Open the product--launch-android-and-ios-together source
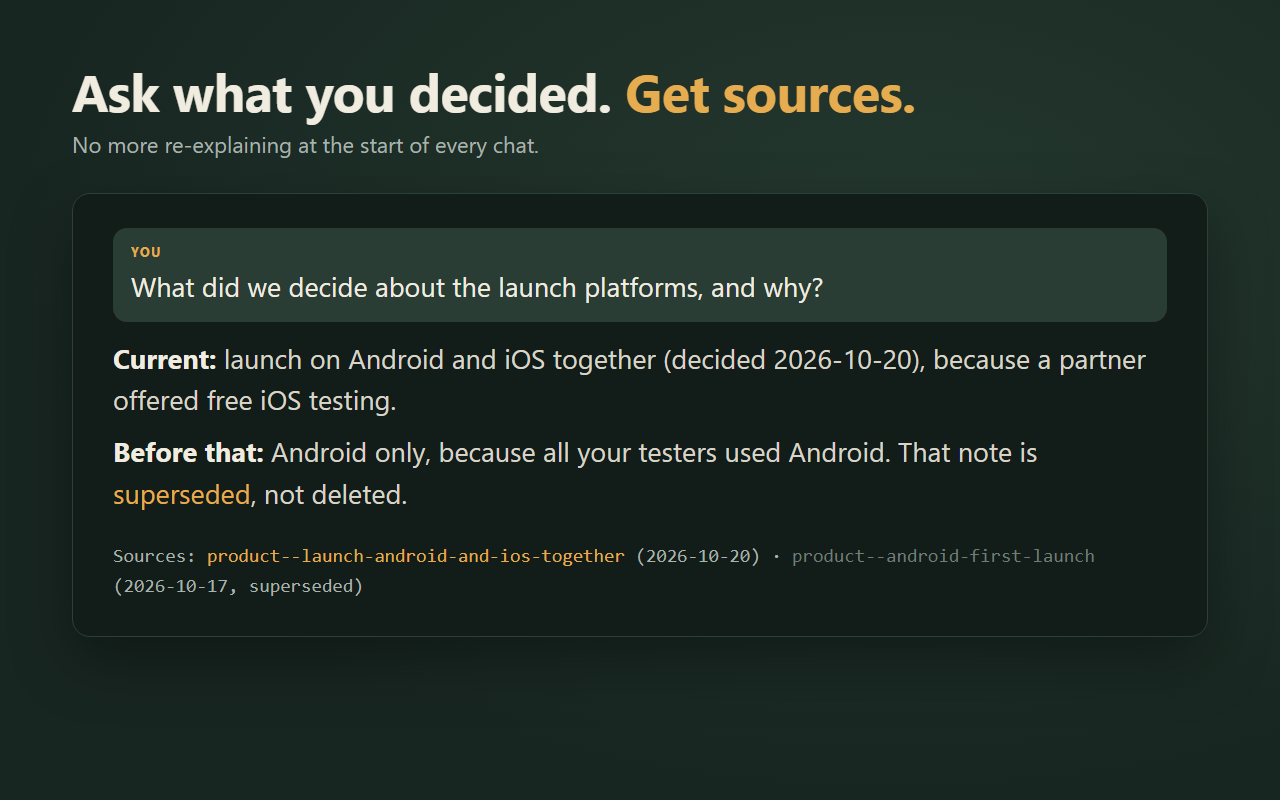Viewport: 1280px width, 800px height. (x=416, y=556)
